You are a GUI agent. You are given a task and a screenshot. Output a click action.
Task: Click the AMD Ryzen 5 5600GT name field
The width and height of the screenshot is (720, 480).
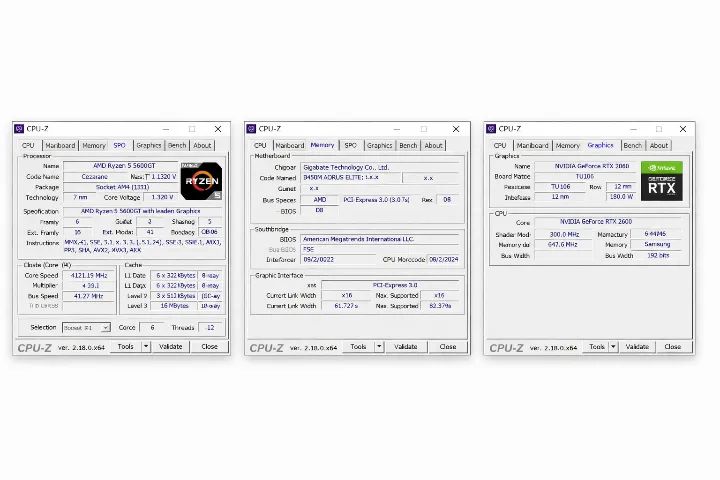(x=121, y=166)
